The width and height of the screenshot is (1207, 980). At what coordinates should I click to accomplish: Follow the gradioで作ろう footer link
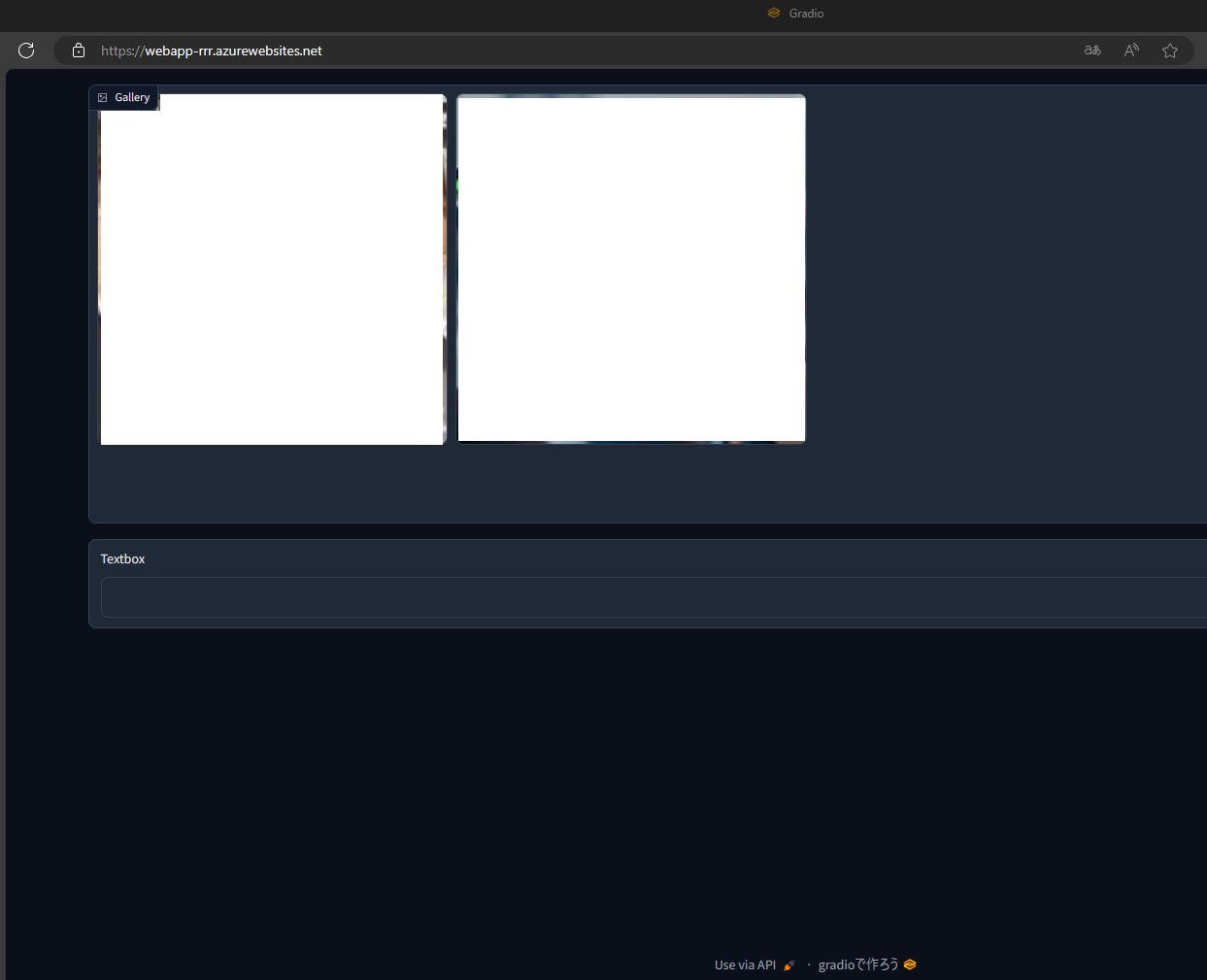point(858,964)
